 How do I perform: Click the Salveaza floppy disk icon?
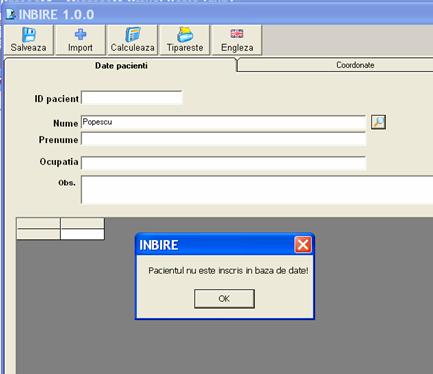(x=29, y=35)
